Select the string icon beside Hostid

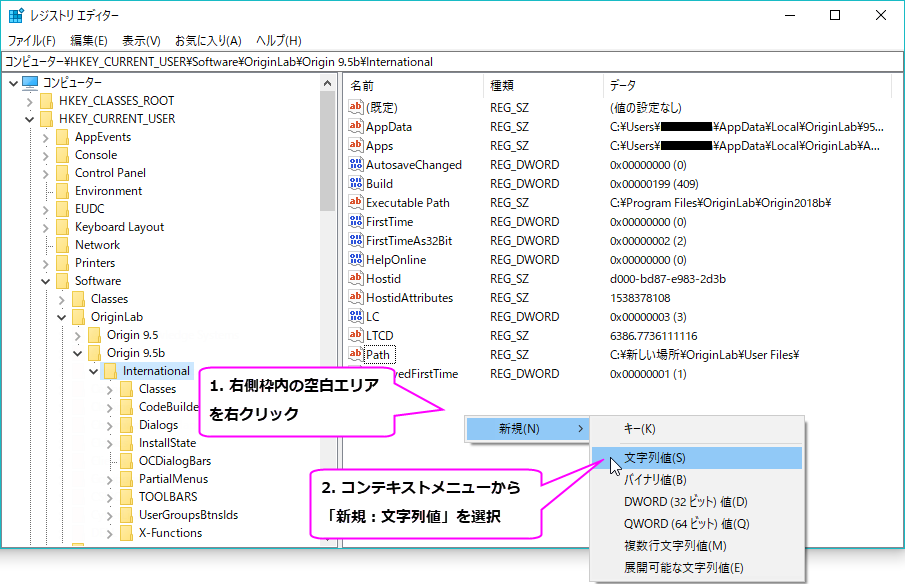click(x=356, y=278)
